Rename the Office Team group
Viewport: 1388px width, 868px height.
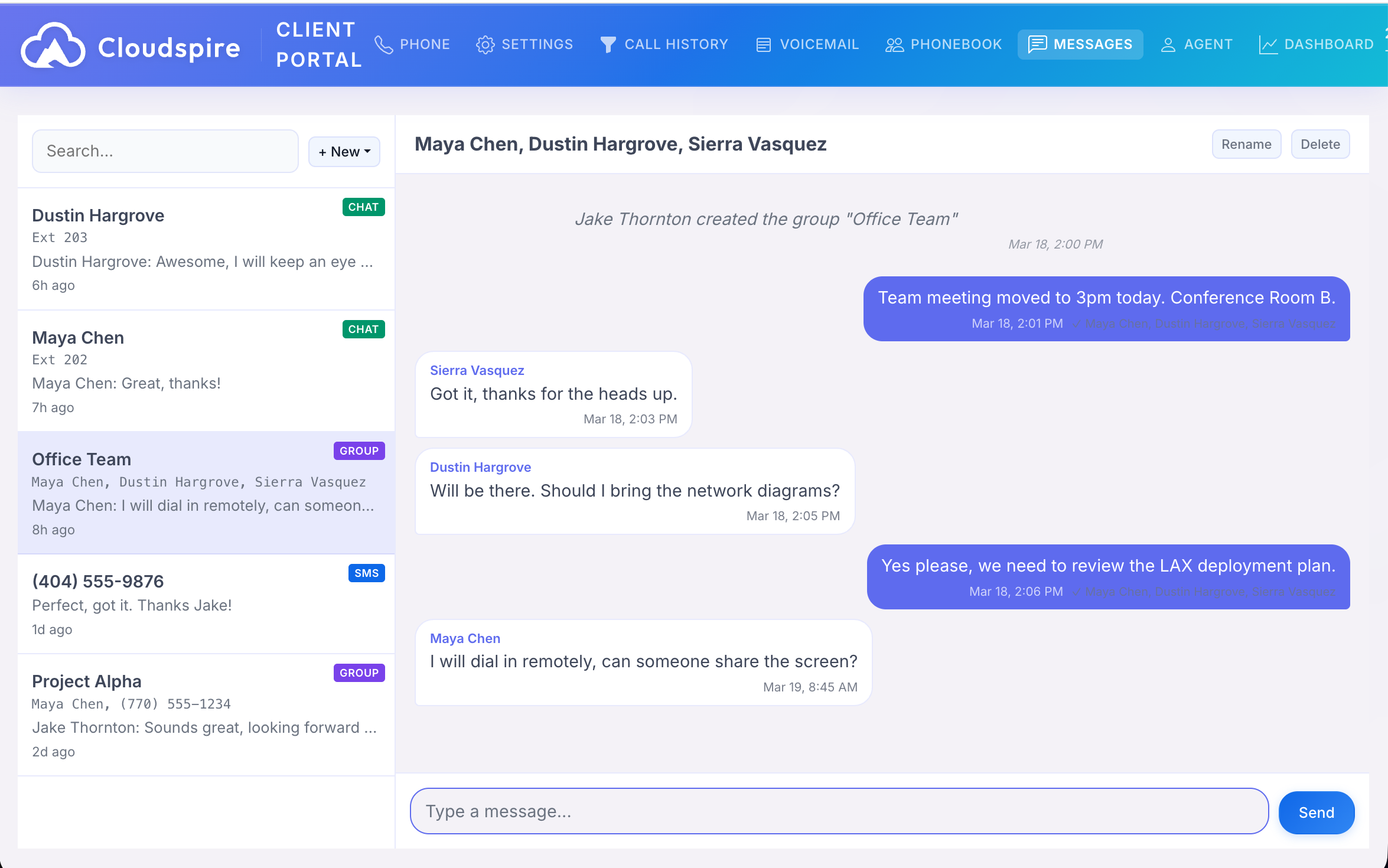click(1246, 144)
